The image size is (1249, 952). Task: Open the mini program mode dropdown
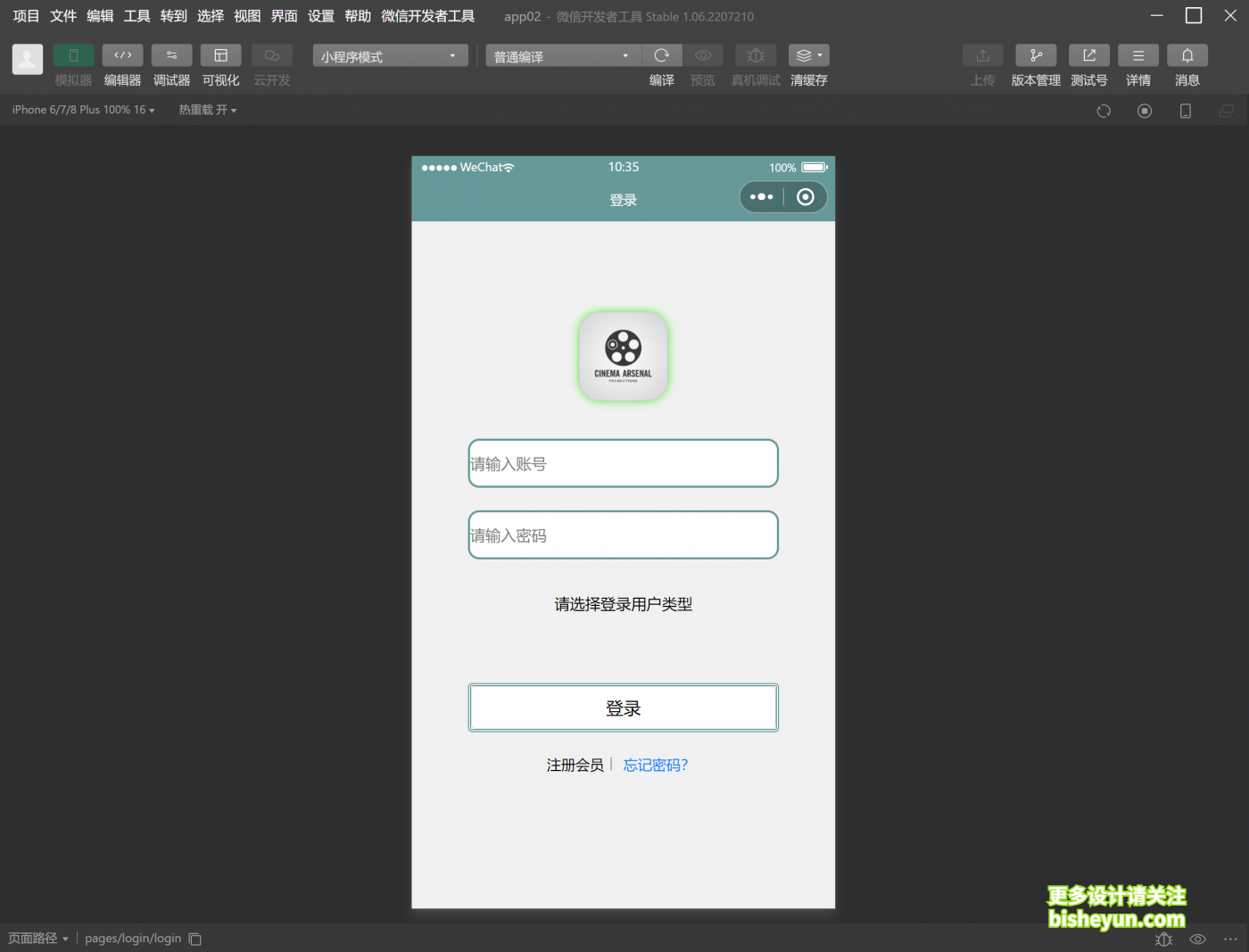[x=390, y=55]
